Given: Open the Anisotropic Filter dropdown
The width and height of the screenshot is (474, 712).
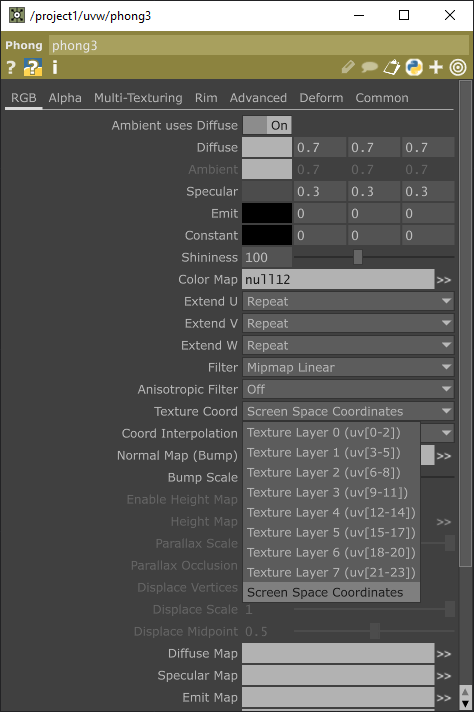Looking at the screenshot, I should (x=348, y=390).
